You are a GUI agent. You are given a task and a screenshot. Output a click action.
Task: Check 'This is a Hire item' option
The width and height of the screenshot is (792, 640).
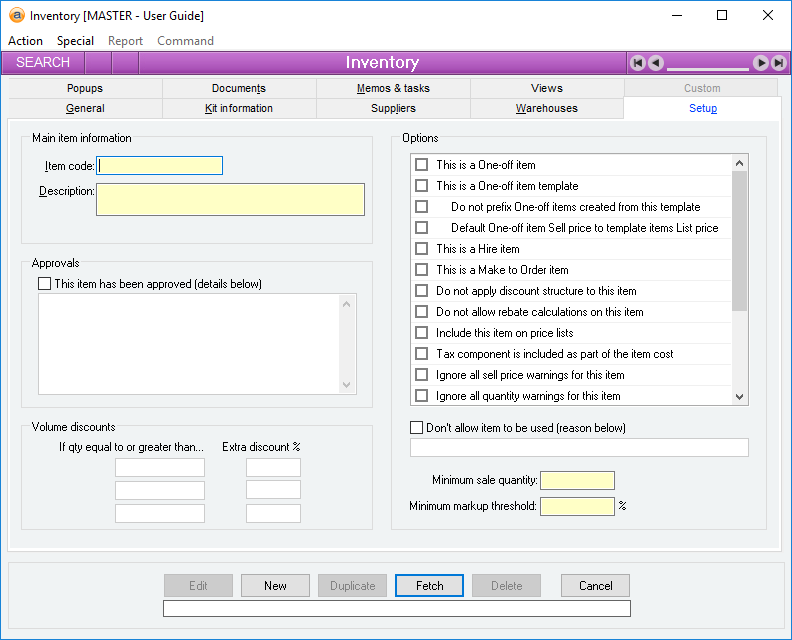point(421,249)
